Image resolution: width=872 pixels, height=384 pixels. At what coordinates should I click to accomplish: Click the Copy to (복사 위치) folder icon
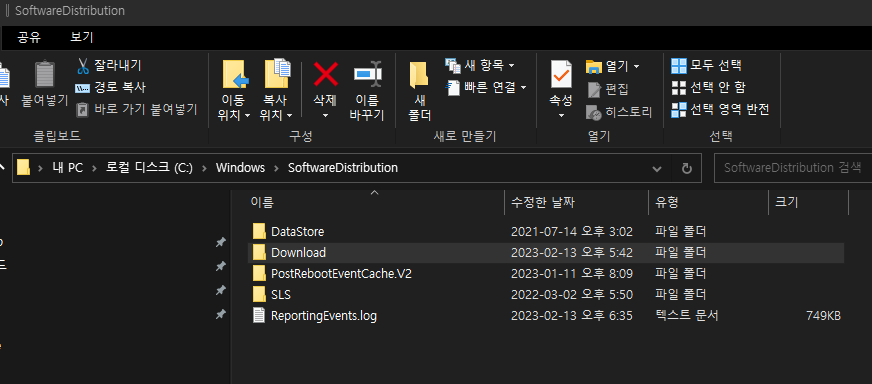coord(277,74)
